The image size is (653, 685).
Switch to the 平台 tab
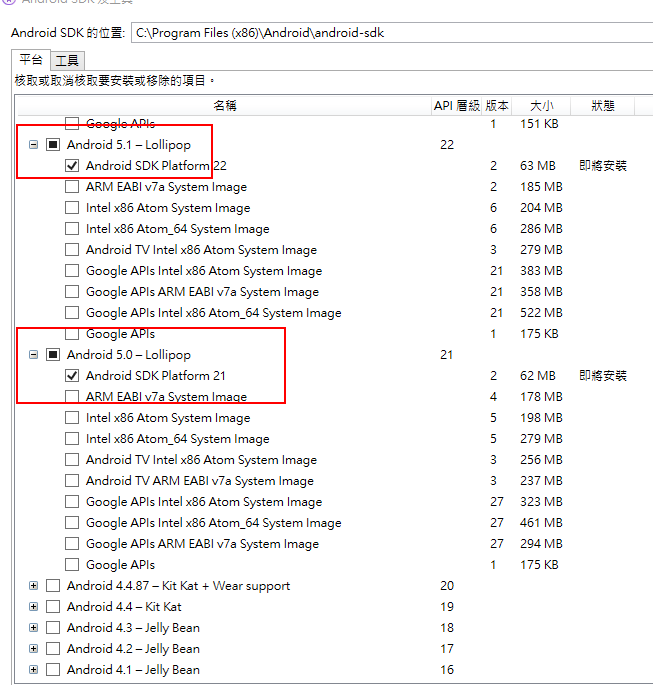(31, 60)
